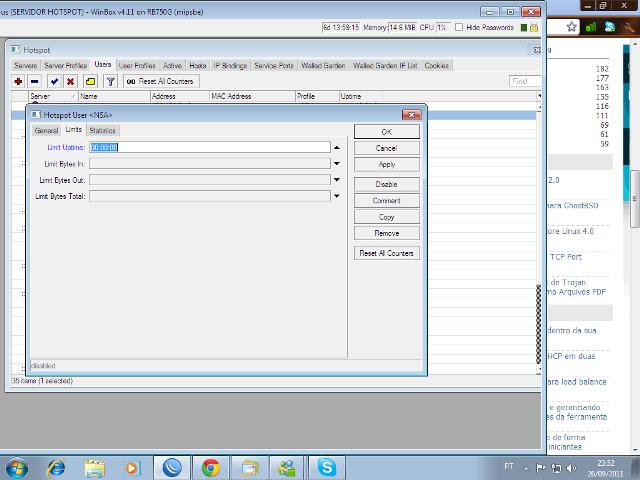Click the Comment button in the dialog
640x480 pixels.
(x=387, y=201)
